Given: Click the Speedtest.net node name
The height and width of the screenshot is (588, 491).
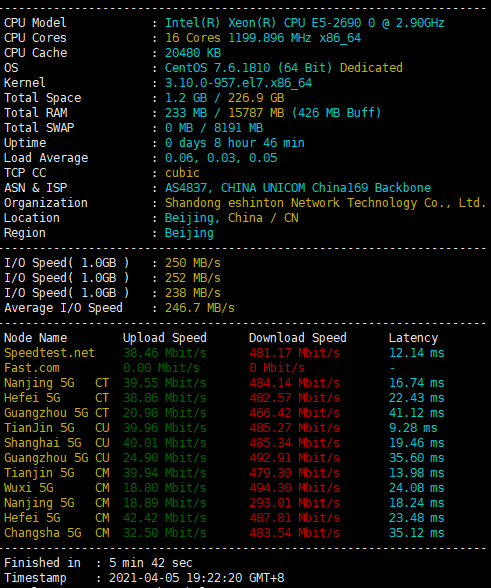Looking at the screenshot, I should pyautogui.click(x=50, y=353).
